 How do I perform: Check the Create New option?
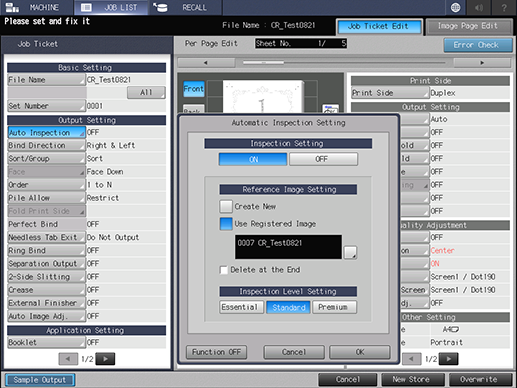coord(226,207)
